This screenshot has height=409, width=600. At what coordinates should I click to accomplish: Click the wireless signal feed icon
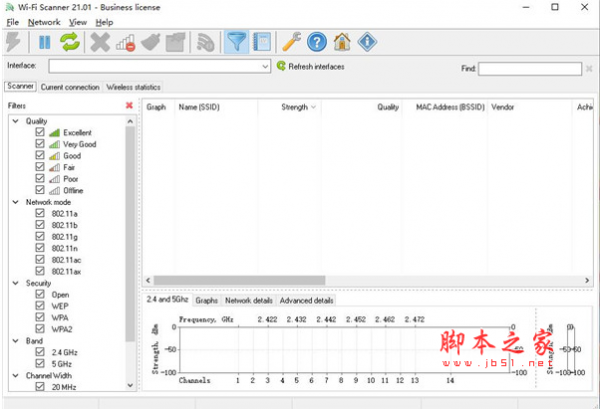205,42
